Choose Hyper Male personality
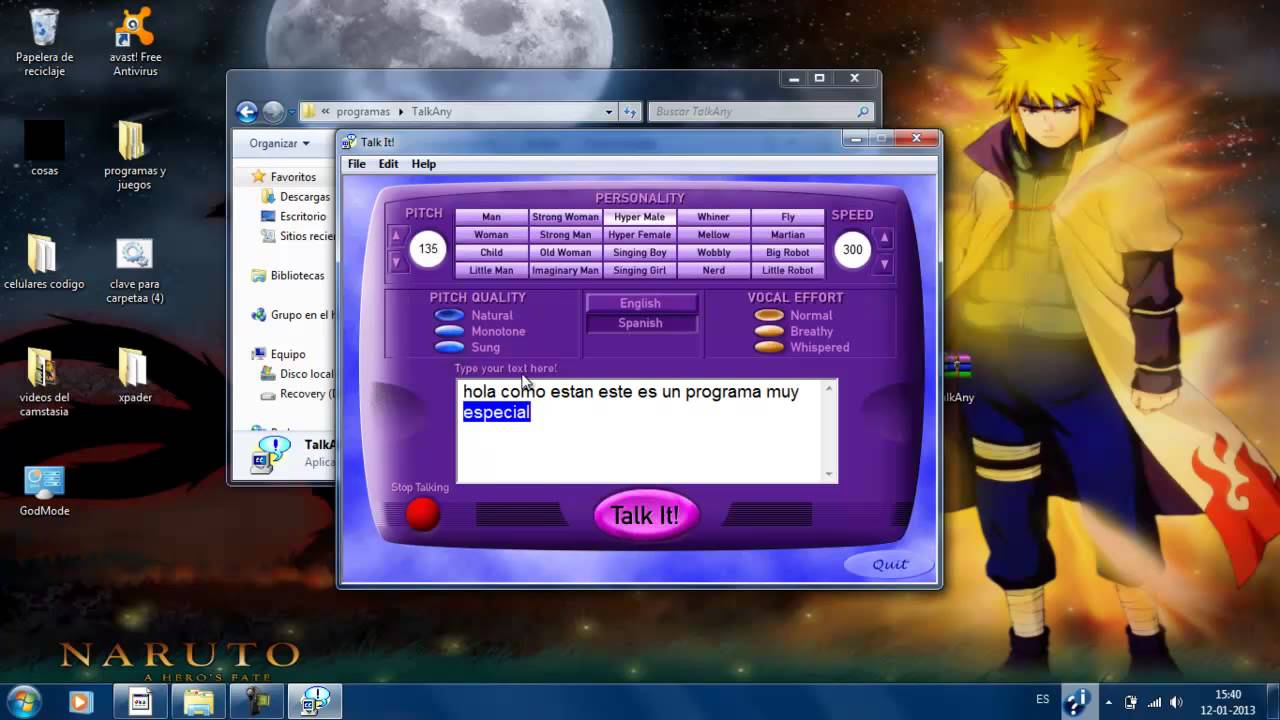Viewport: 1280px width, 720px height. (640, 217)
